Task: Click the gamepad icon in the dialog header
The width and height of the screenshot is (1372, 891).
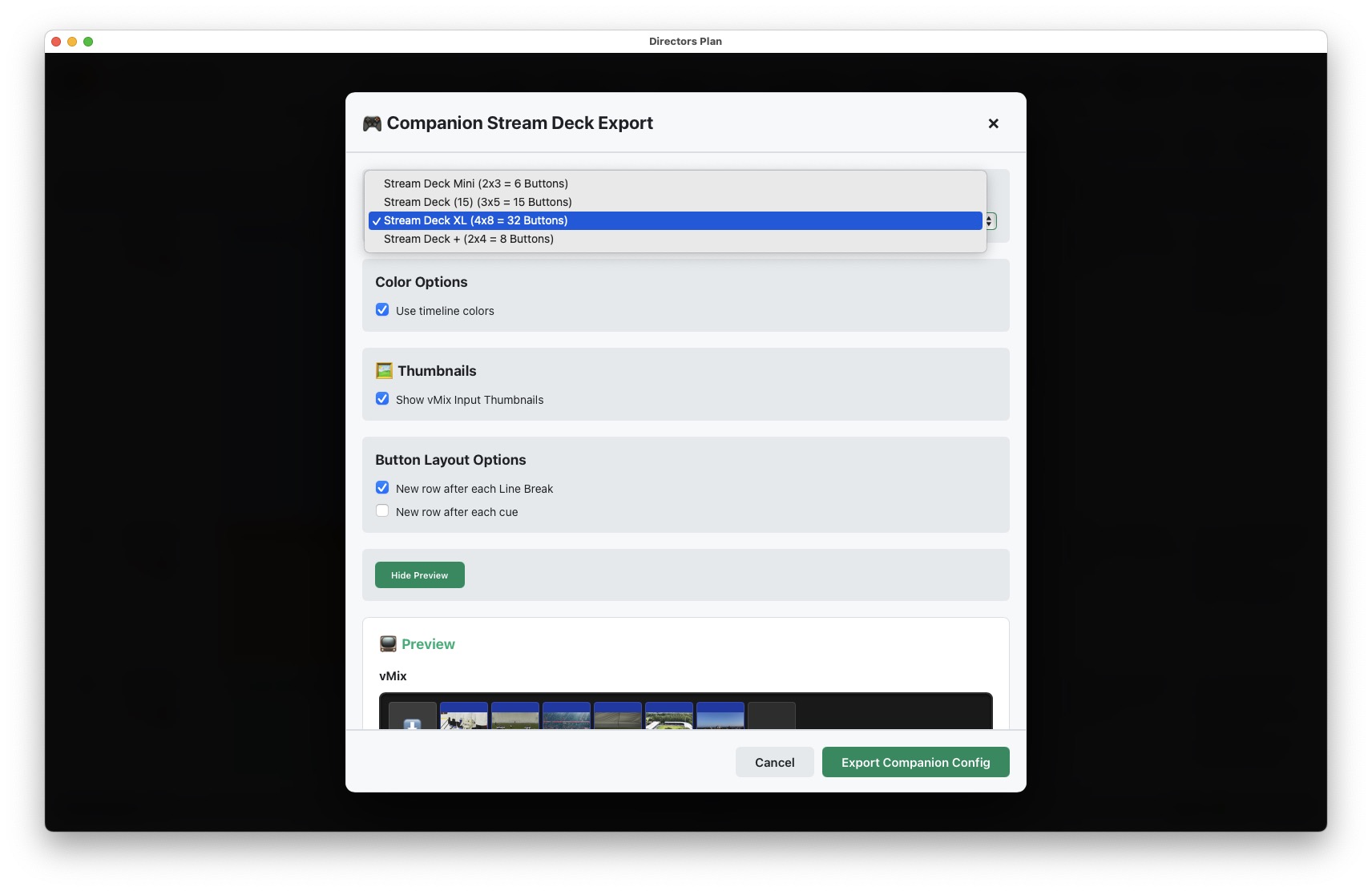Action: click(371, 123)
